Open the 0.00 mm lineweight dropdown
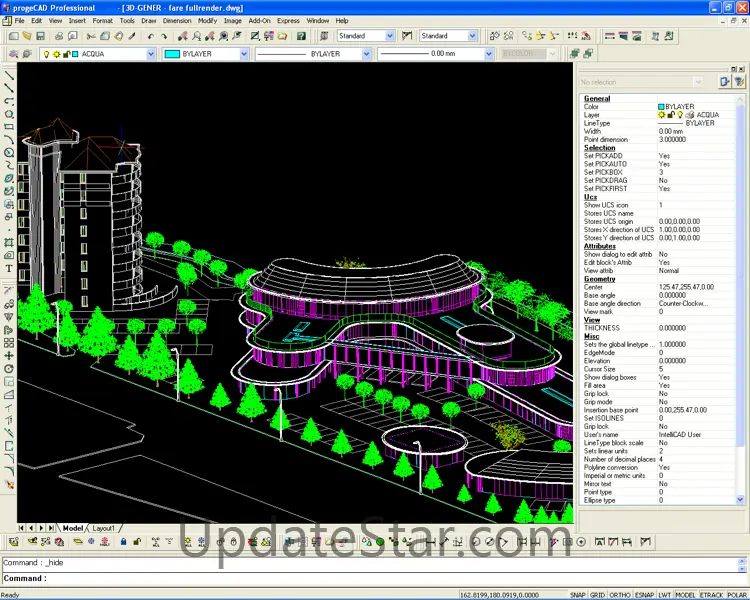This screenshot has height=600, width=750. [x=435, y=54]
